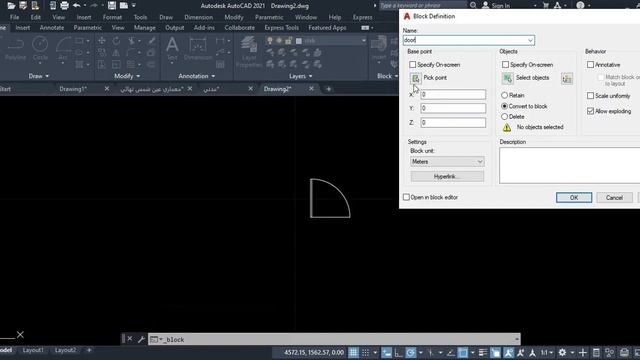Click the Z base point input field

click(x=453, y=122)
